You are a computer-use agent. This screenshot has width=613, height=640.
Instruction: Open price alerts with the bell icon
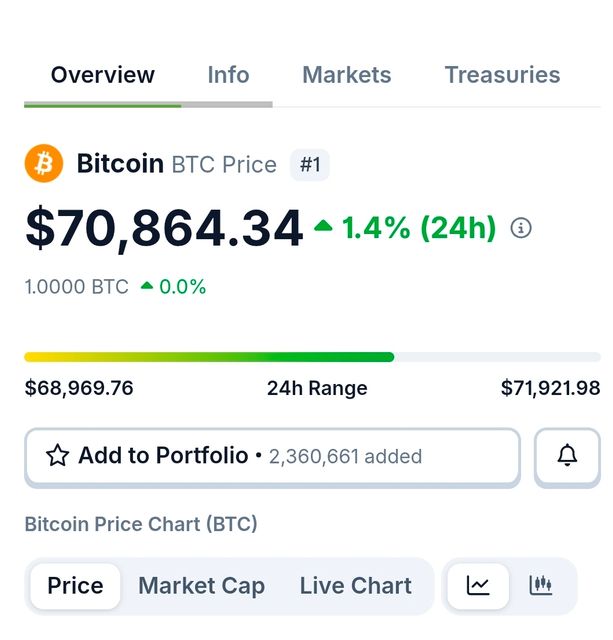(x=567, y=456)
